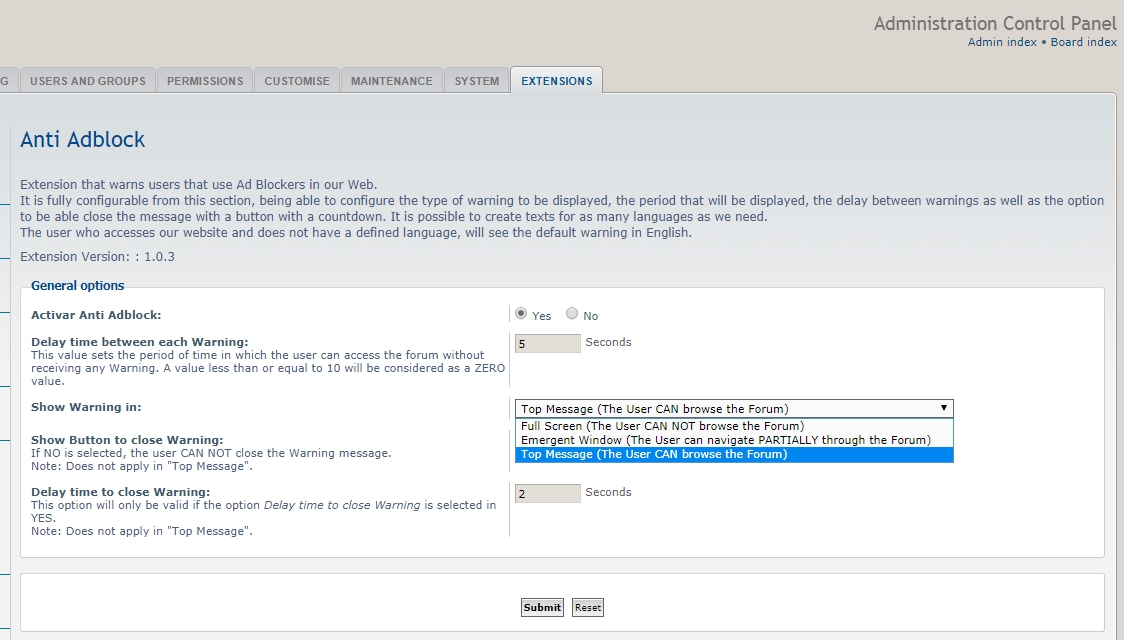Follow the Admin index link
The width and height of the screenshot is (1124, 640).
click(x=1002, y=42)
